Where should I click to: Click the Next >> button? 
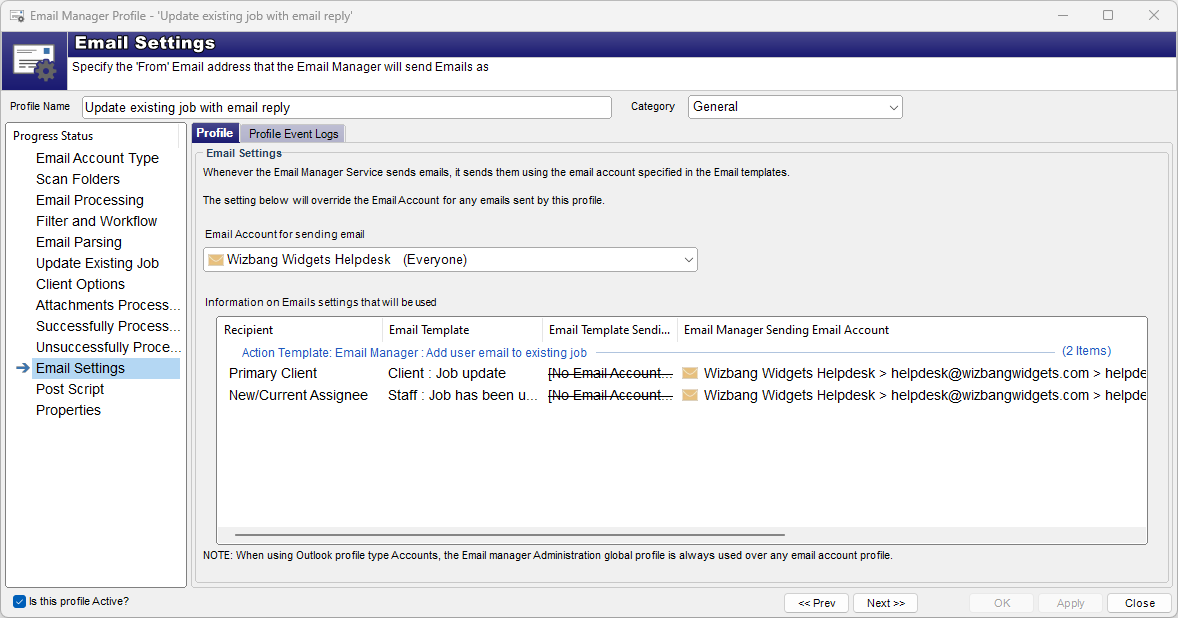(886, 603)
